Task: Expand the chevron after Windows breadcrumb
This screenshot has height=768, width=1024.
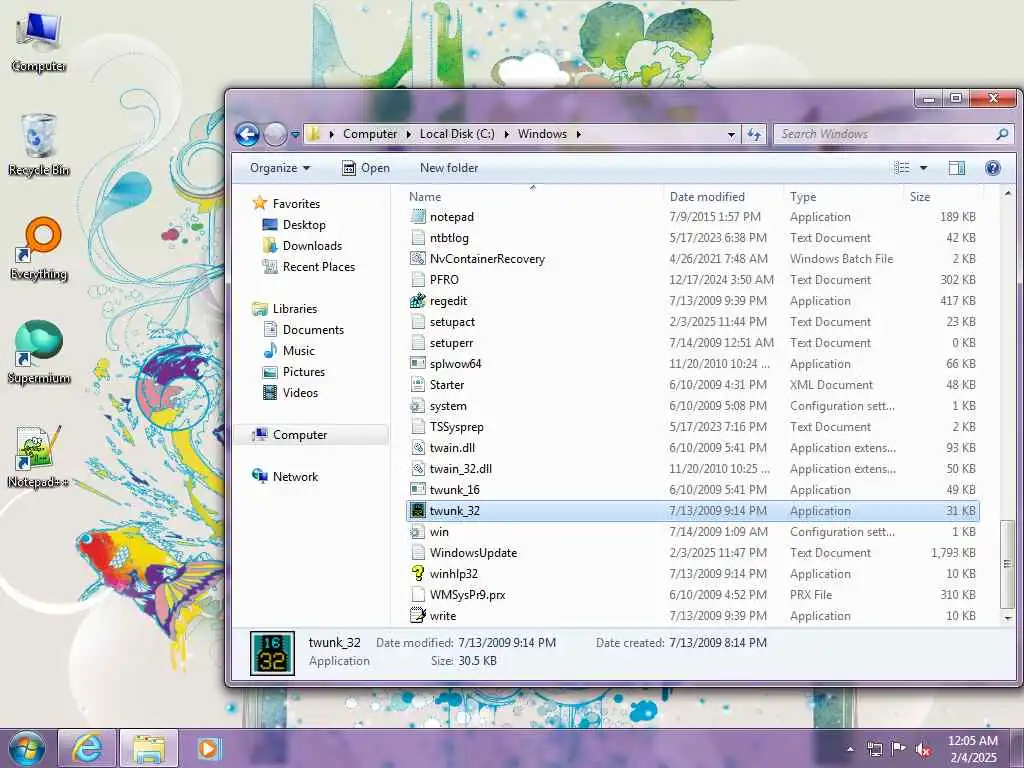Action: coord(578,134)
